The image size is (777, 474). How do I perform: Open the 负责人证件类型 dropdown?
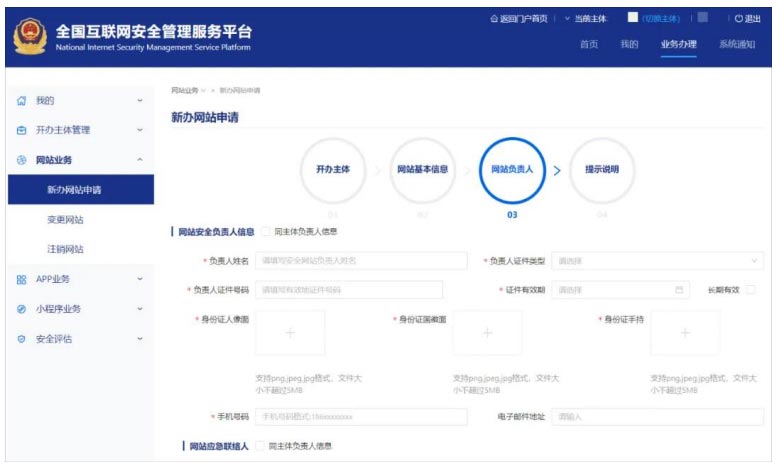[658, 261]
